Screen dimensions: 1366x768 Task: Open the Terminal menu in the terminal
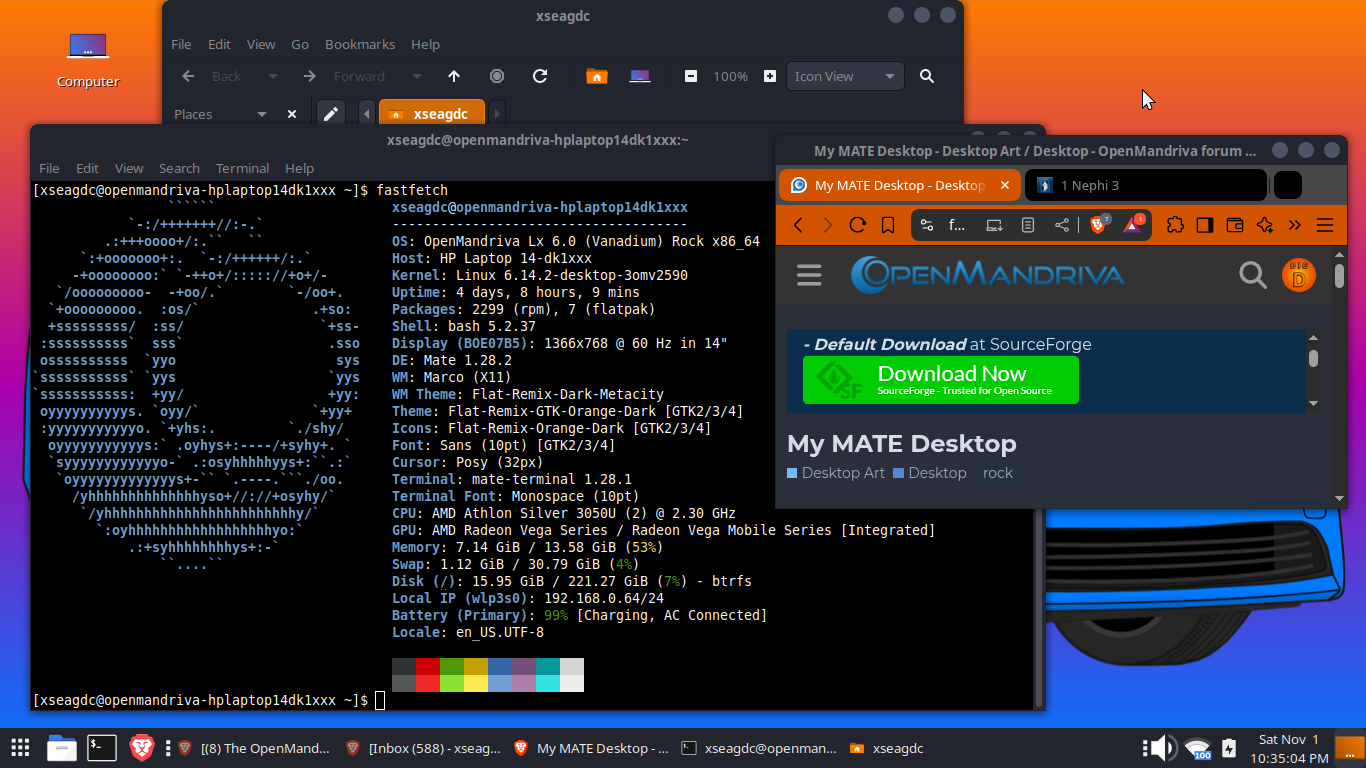coord(242,168)
